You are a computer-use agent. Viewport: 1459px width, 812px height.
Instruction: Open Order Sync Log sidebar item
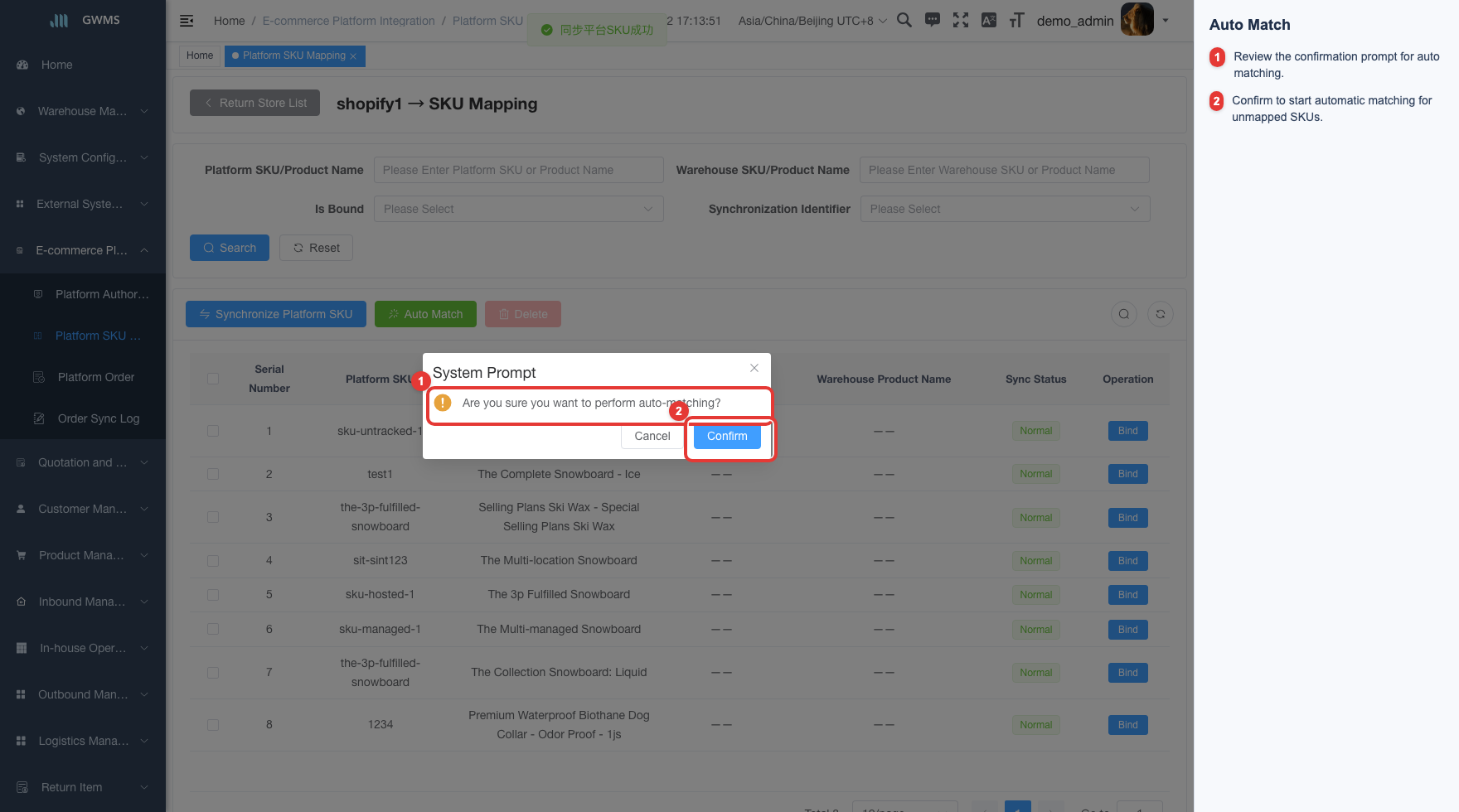click(83, 418)
